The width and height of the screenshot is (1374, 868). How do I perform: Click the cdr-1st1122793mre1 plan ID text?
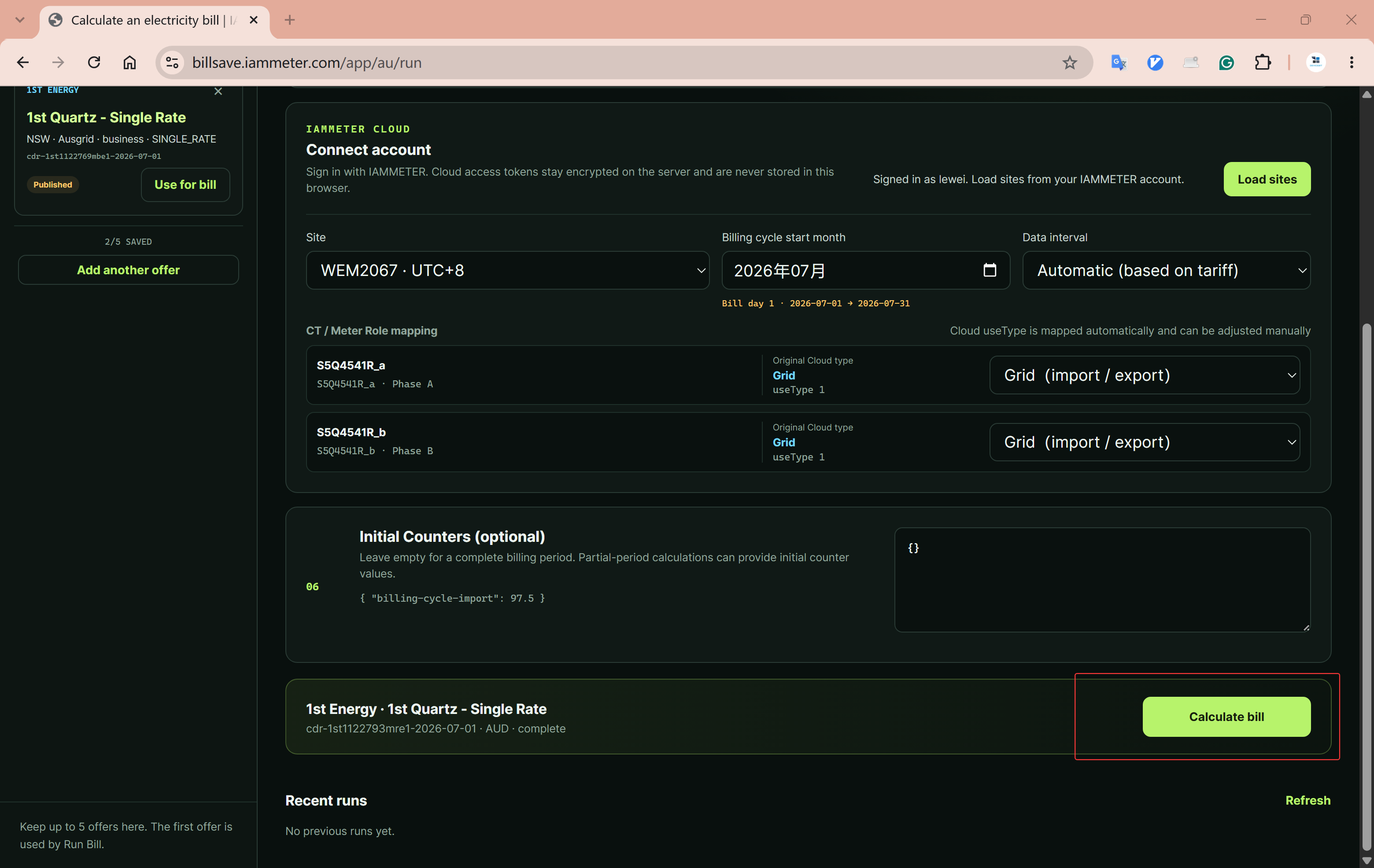pos(391,729)
